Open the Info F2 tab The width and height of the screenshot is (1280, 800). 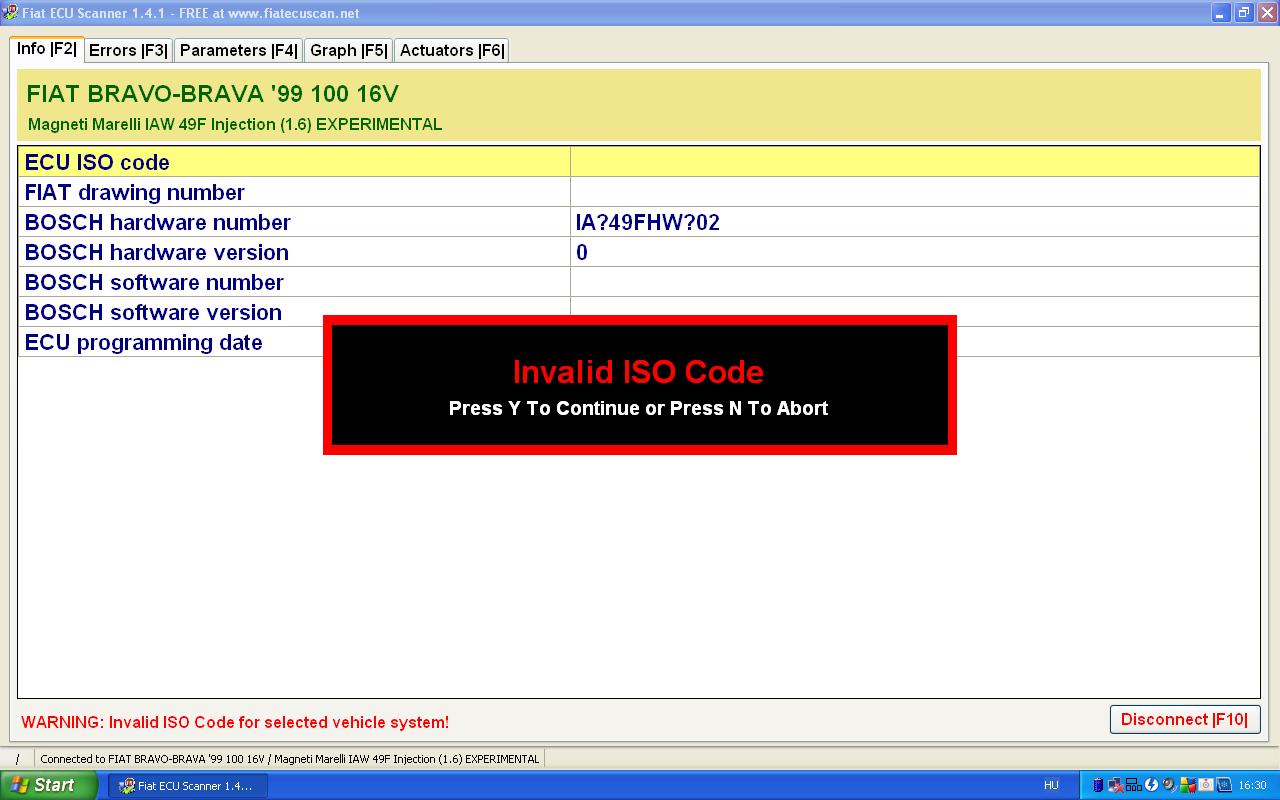(x=46, y=49)
